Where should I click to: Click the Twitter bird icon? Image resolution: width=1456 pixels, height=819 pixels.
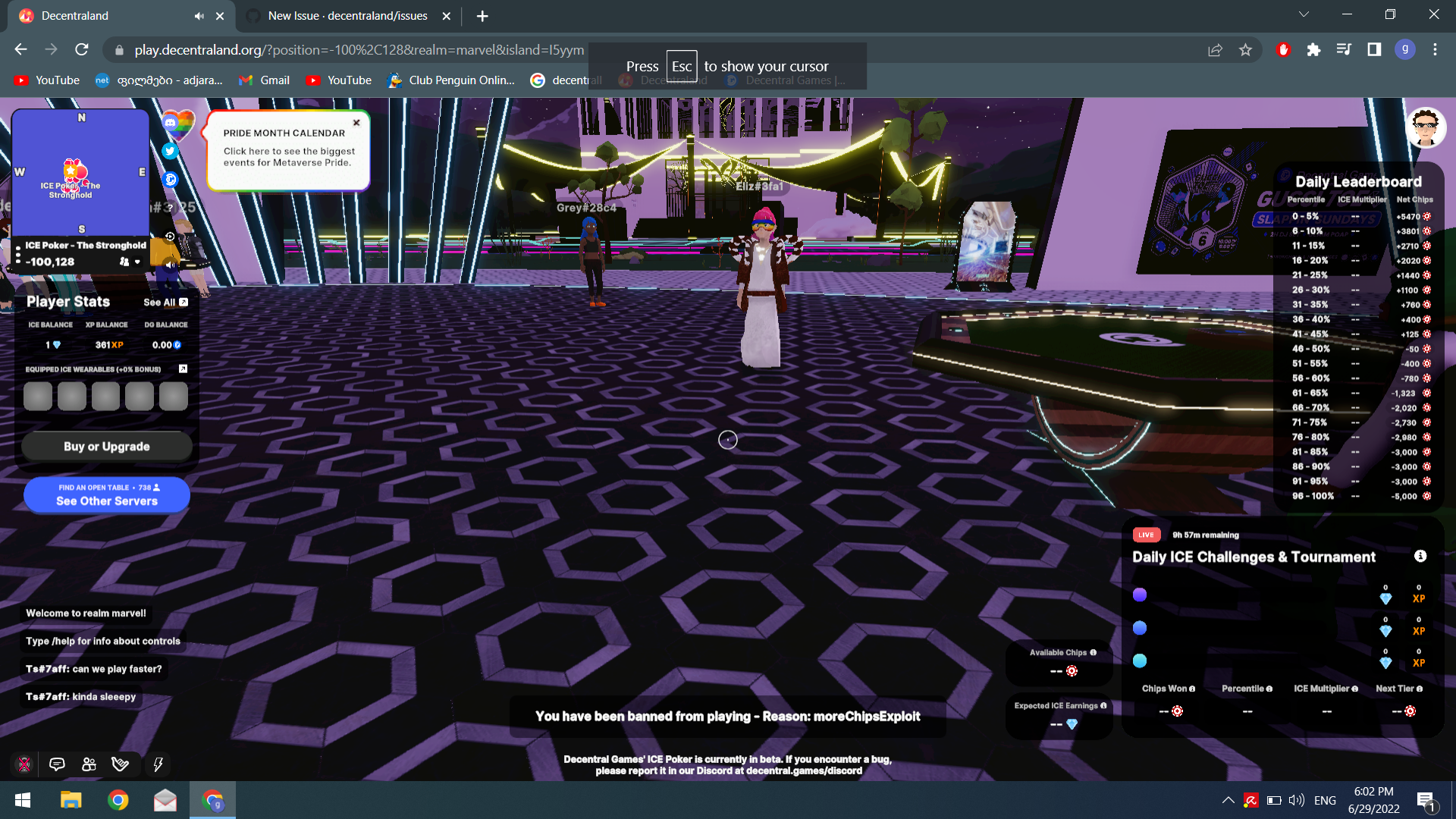coord(170,151)
